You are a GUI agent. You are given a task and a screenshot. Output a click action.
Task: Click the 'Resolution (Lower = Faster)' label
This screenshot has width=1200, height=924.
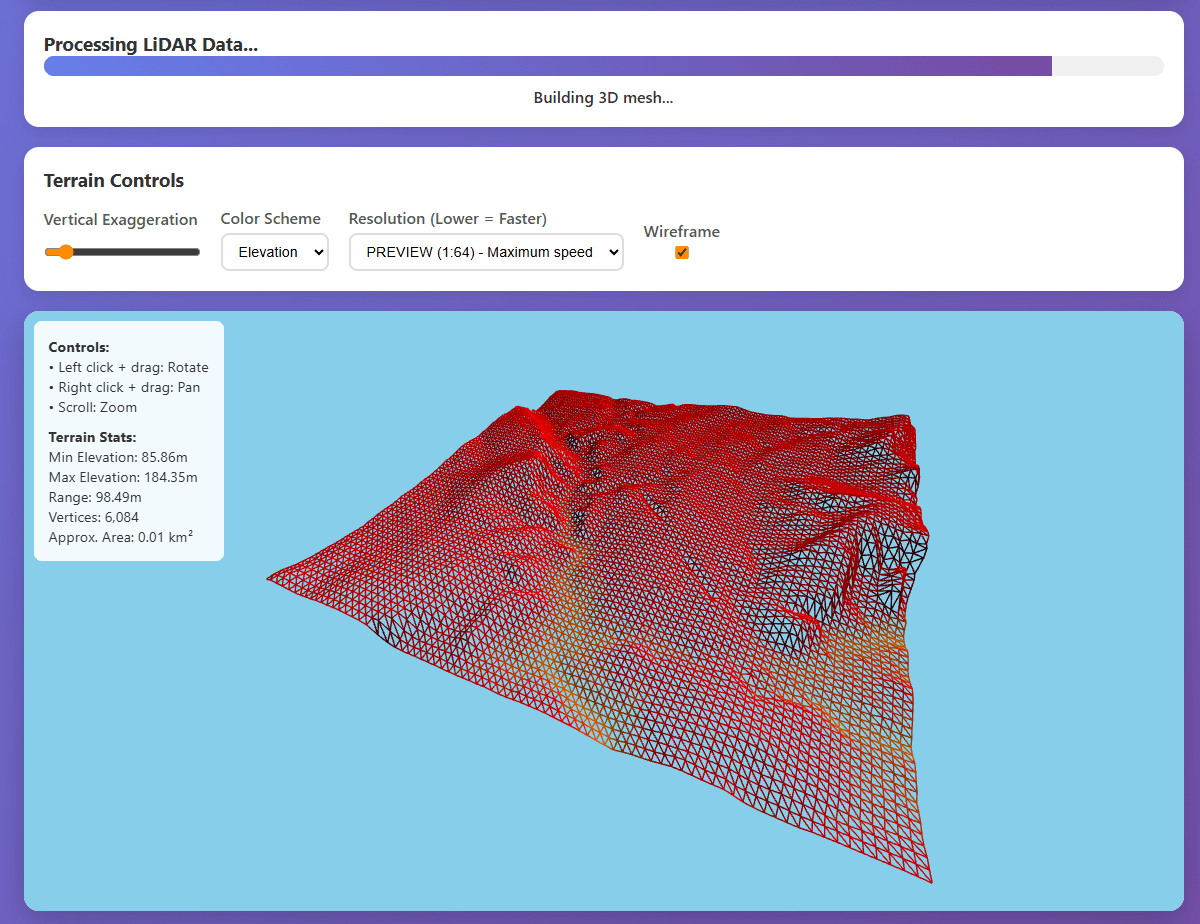coord(447,219)
